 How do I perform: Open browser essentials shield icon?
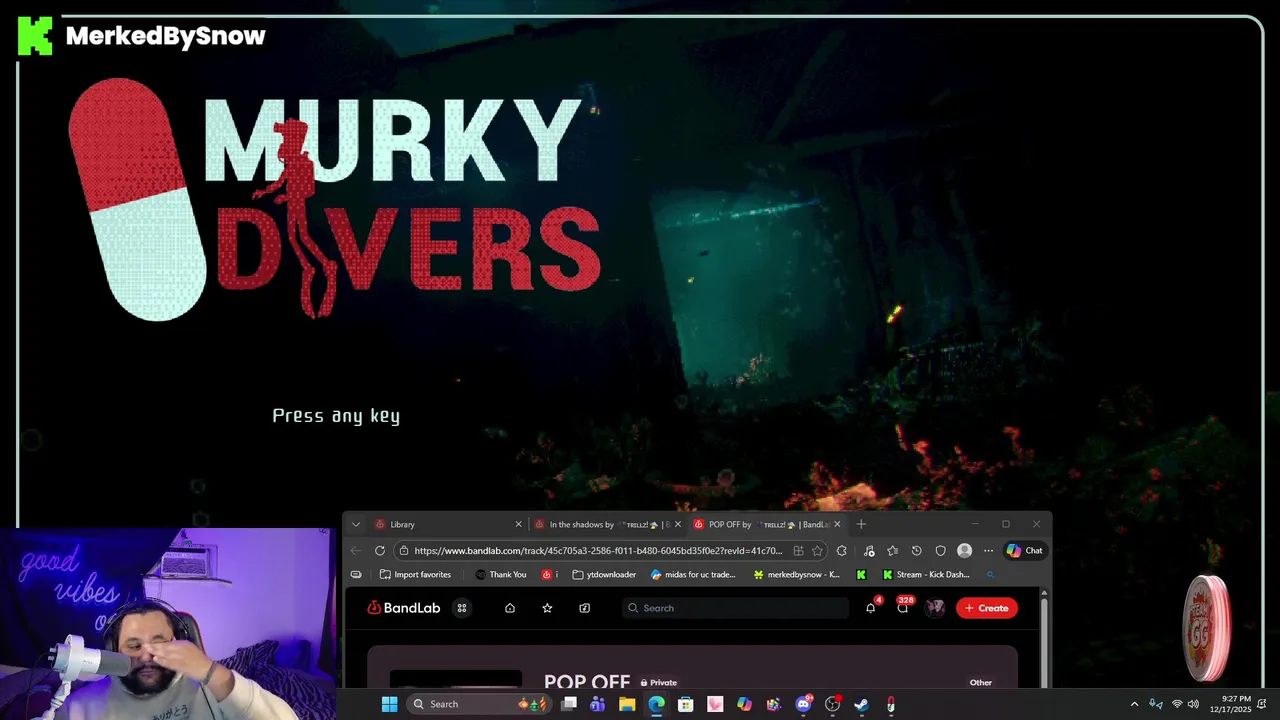click(940, 551)
